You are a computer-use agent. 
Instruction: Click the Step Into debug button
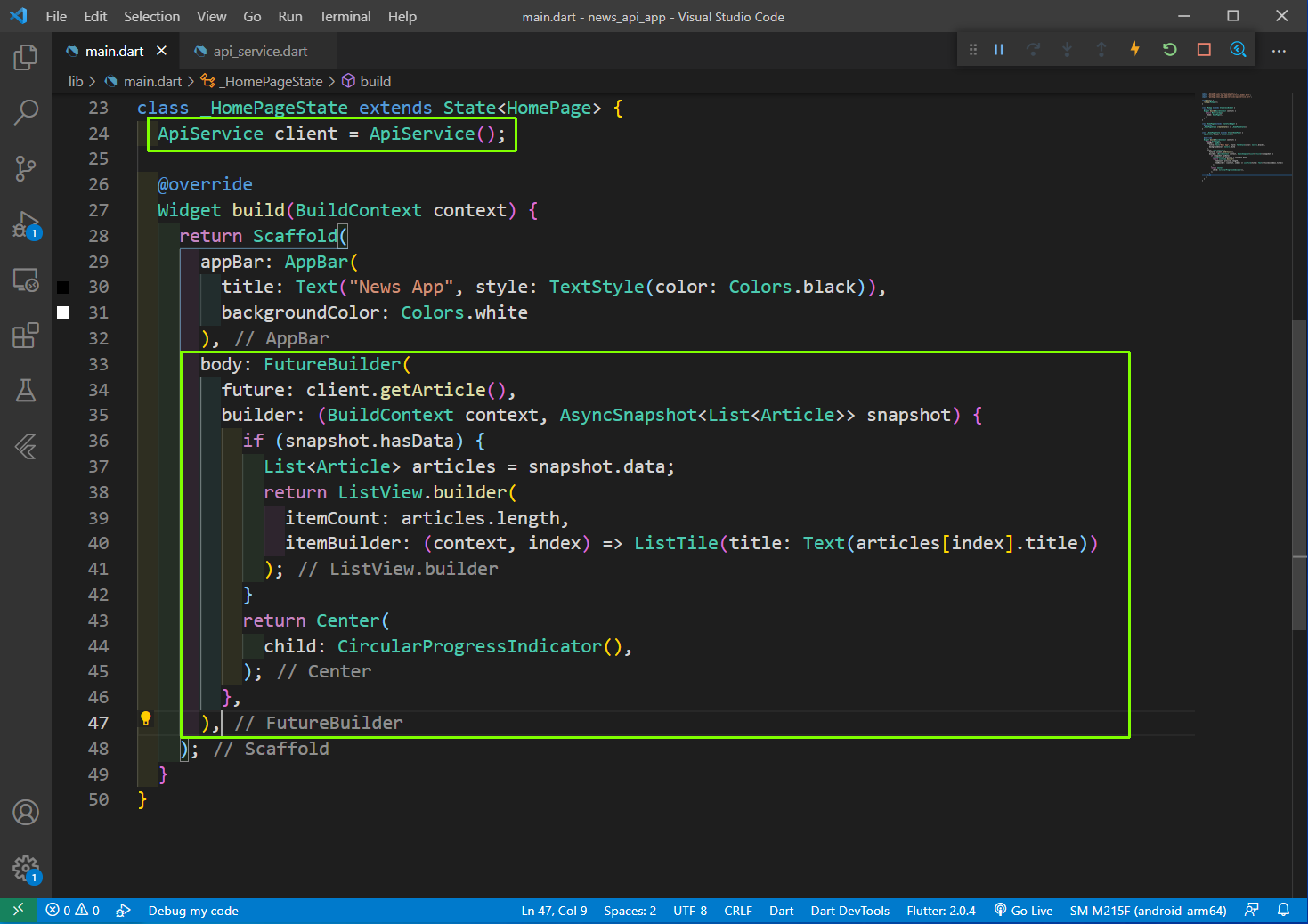(1067, 50)
